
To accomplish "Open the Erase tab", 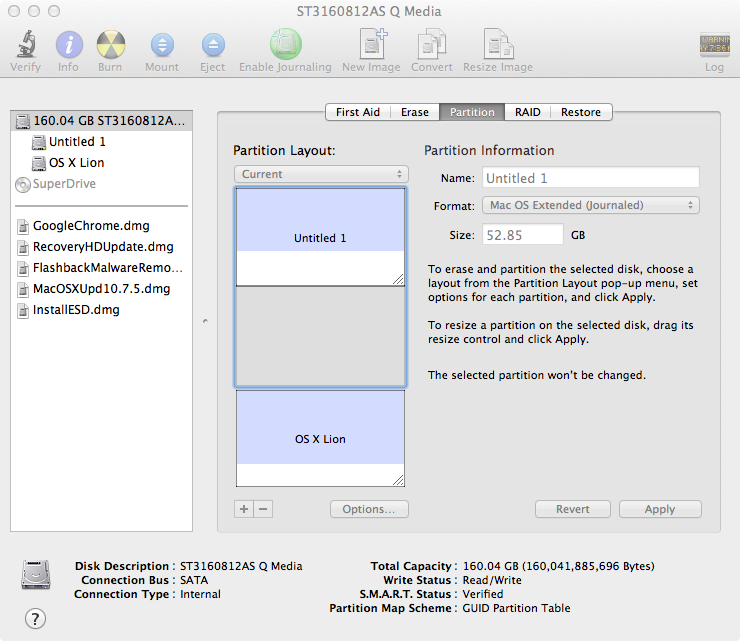I will (x=414, y=112).
